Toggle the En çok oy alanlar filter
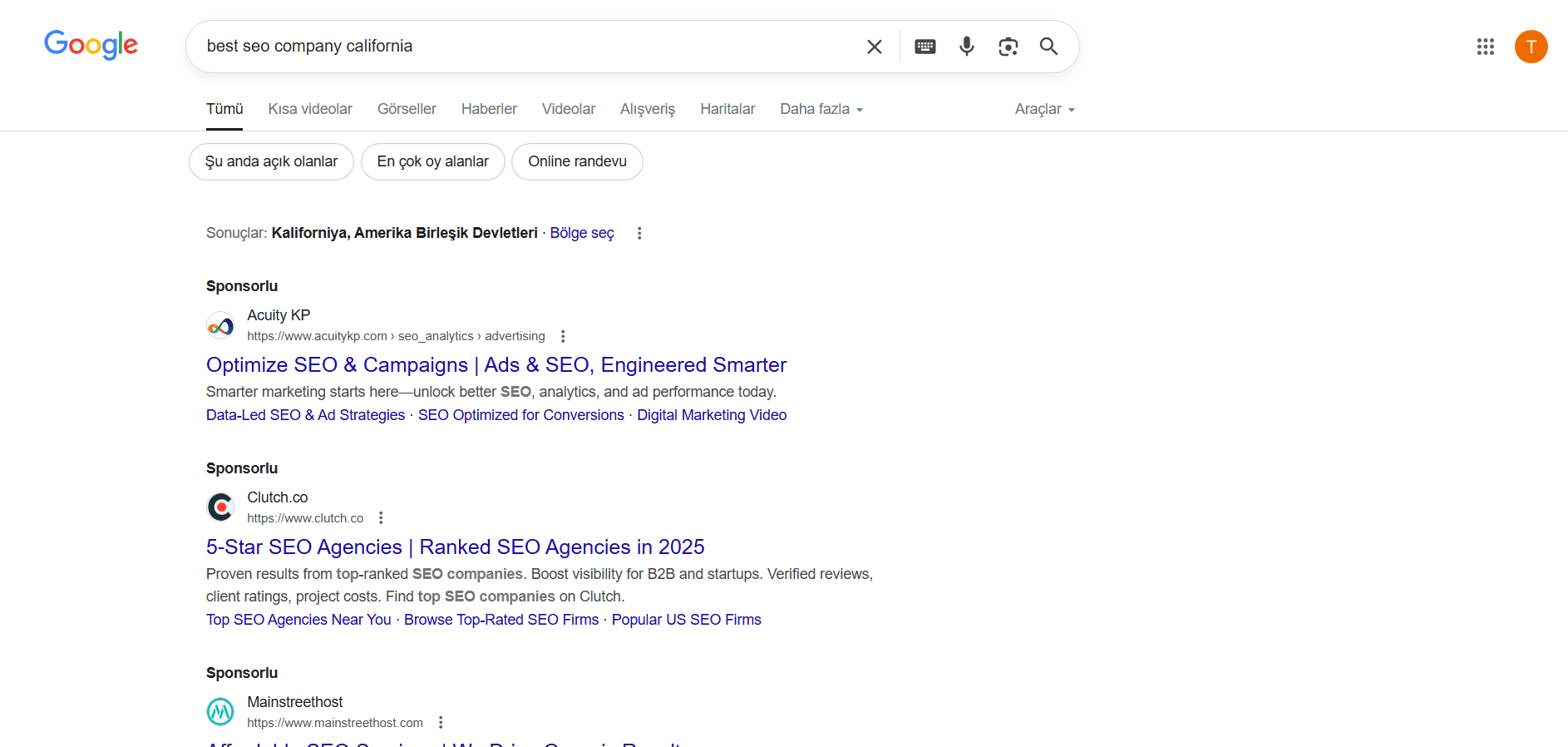The width and height of the screenshot is (1568, 747). (x=432, y=161)
